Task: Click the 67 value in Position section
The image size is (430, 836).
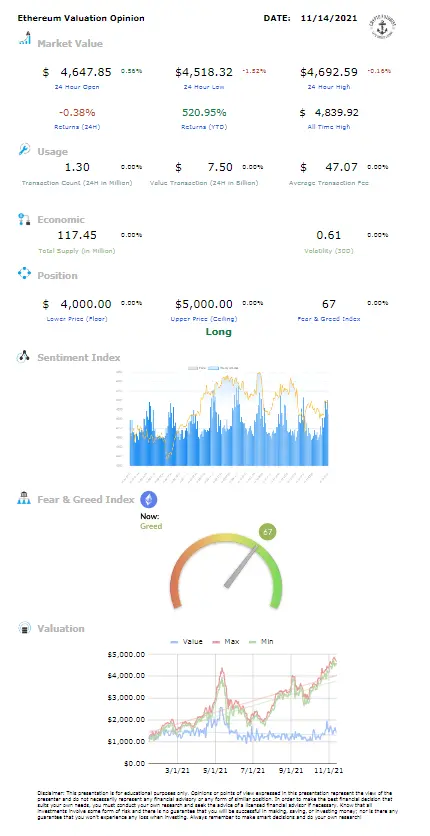Action: (x=329, y=304)
